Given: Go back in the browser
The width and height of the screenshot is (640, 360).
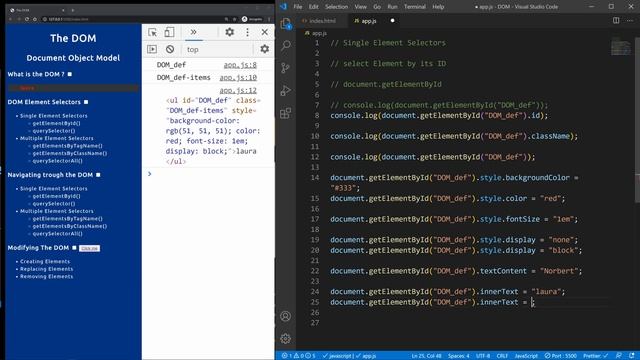Looking at the screenshot, I should click(11, 19).
